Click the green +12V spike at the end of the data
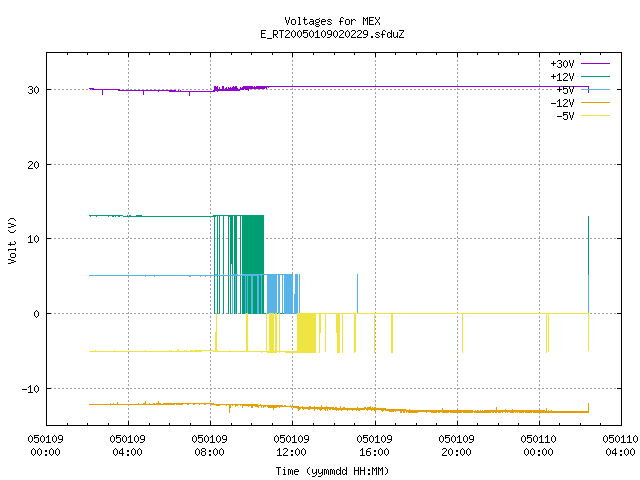The width and height of the screenshot is (640, 480). (588, 245)
